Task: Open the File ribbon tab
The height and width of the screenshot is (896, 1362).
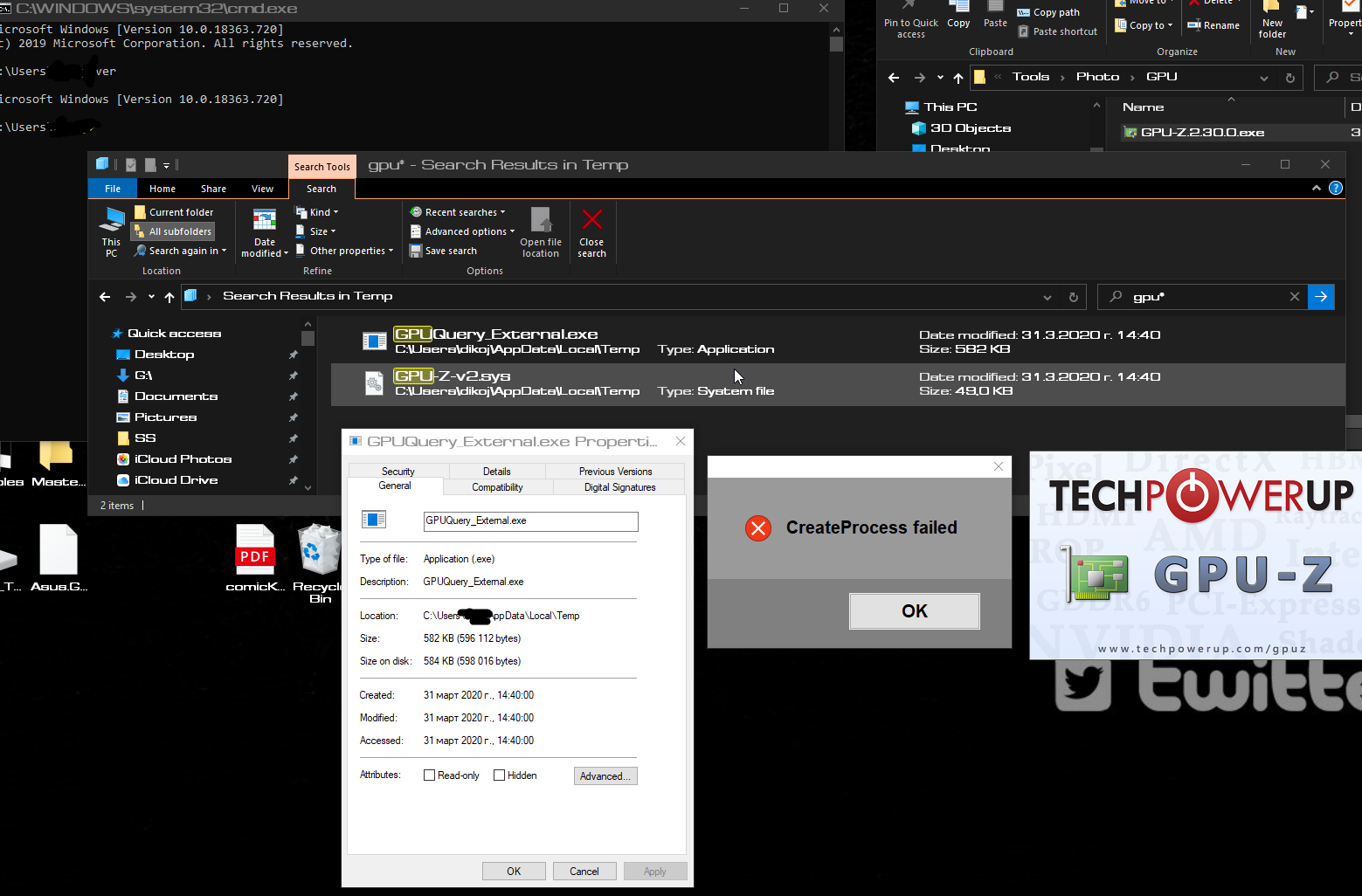Action: pos(113,189)
